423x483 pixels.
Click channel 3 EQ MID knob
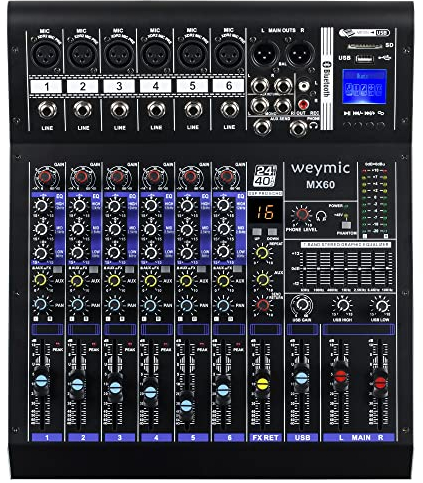pos(114,229)
